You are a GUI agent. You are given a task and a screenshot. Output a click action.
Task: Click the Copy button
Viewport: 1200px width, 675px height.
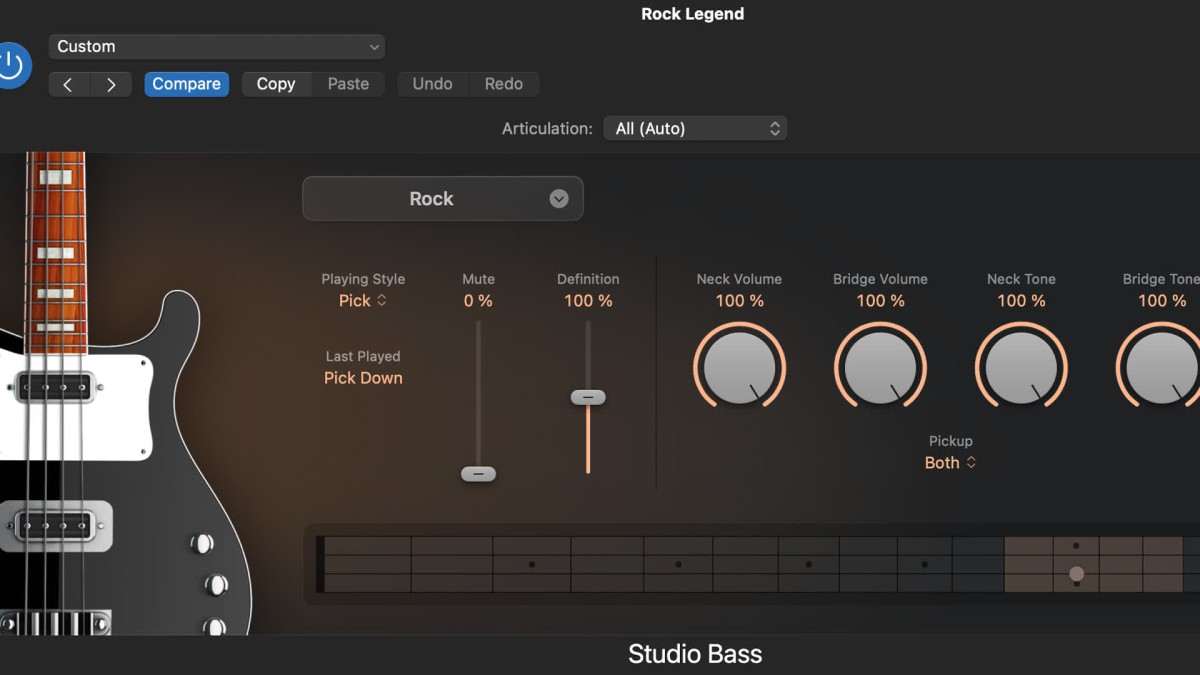pos(276,85)
